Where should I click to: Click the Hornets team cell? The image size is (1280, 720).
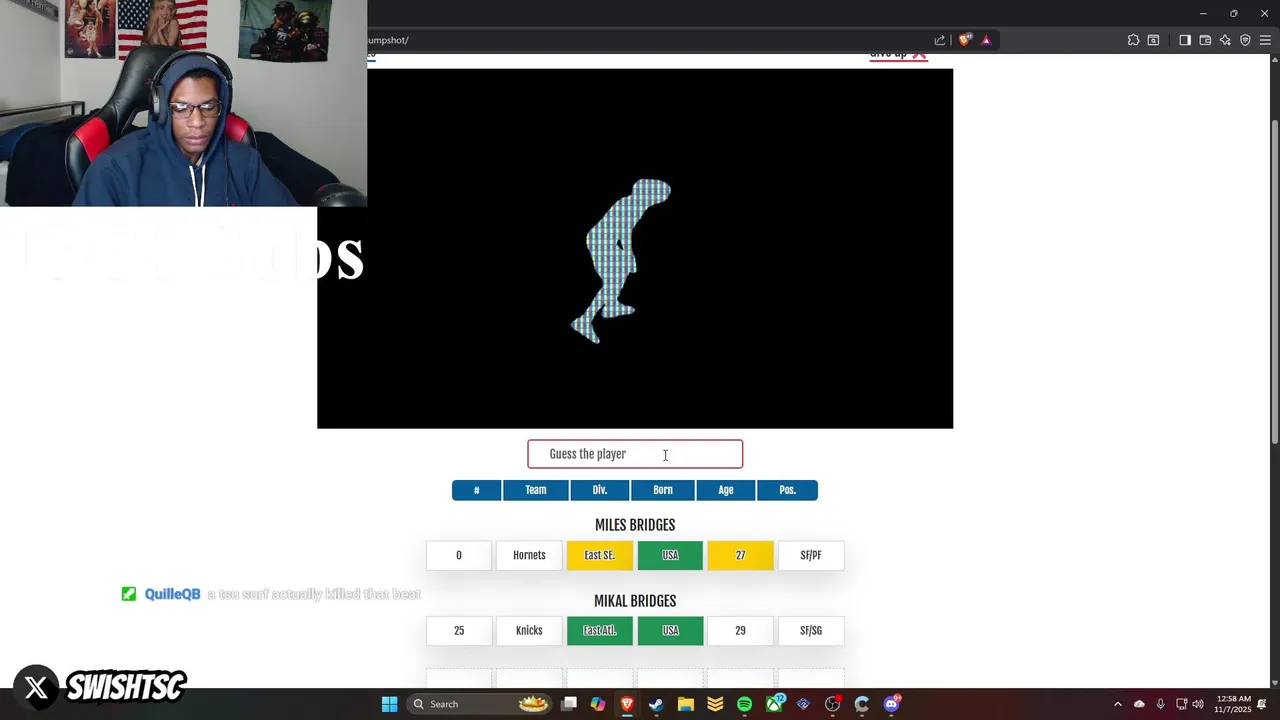coord(529,555)
